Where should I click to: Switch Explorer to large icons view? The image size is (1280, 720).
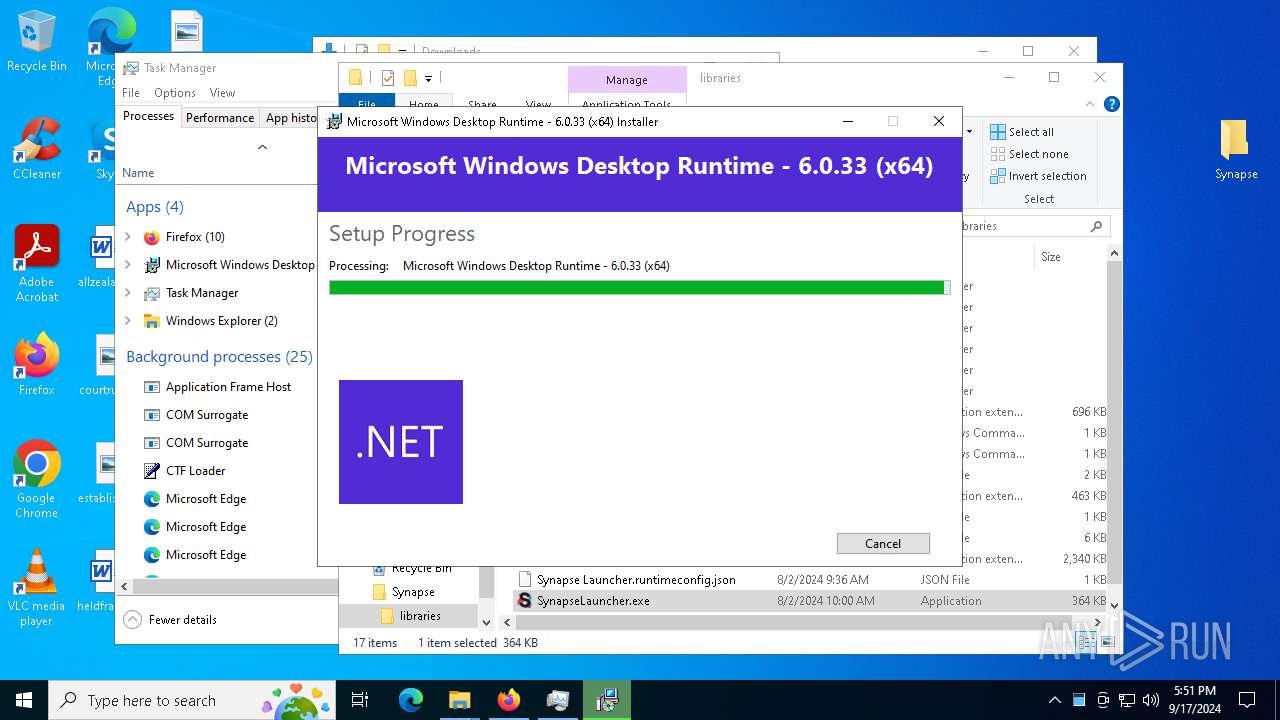coord(1107,643)
